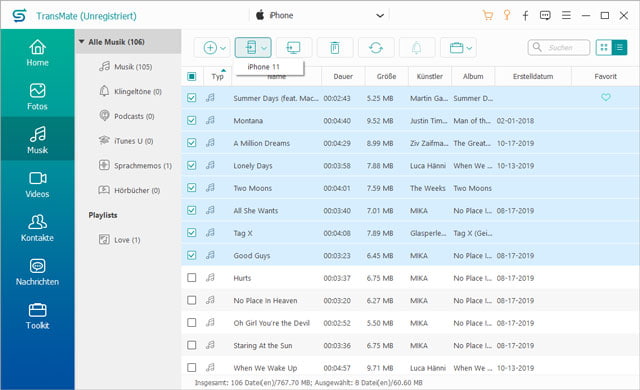Image resolution: width=640 pixels, height=390 pixels.
Task: Click the ringtone bell toolbar icon
Action: tap(416, 48)
